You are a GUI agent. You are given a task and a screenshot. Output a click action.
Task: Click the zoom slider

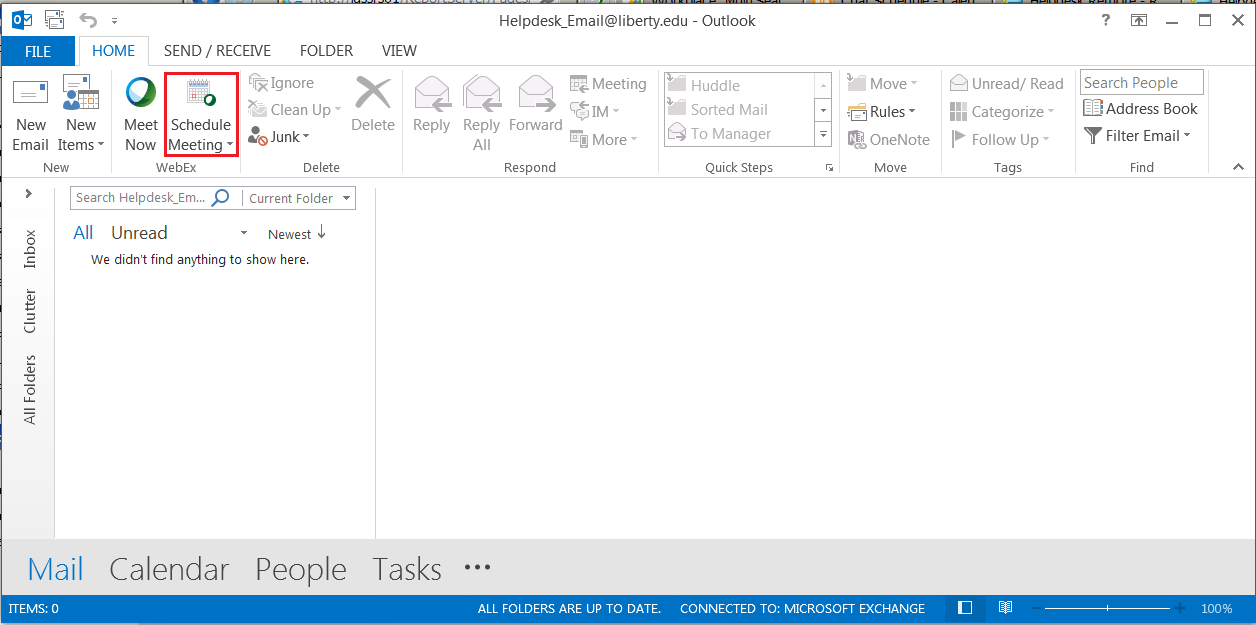[x=1108, y=608]
